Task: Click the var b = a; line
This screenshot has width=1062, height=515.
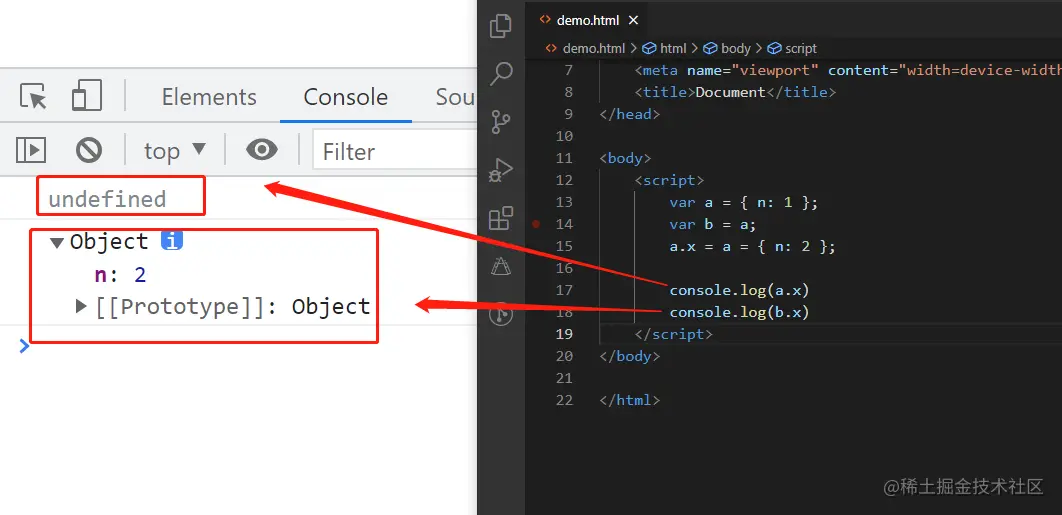Action: [x=713, y=224]
